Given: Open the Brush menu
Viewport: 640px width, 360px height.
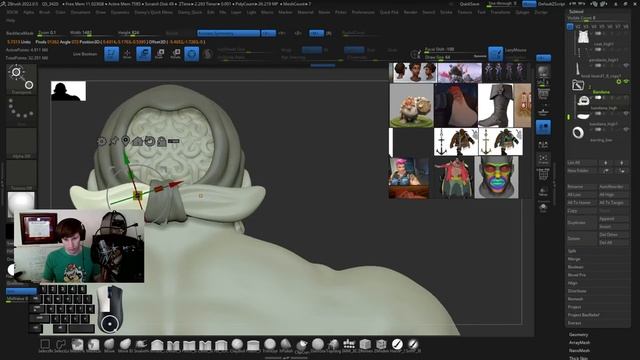Looking at the screenshot, I should point(44,12).
